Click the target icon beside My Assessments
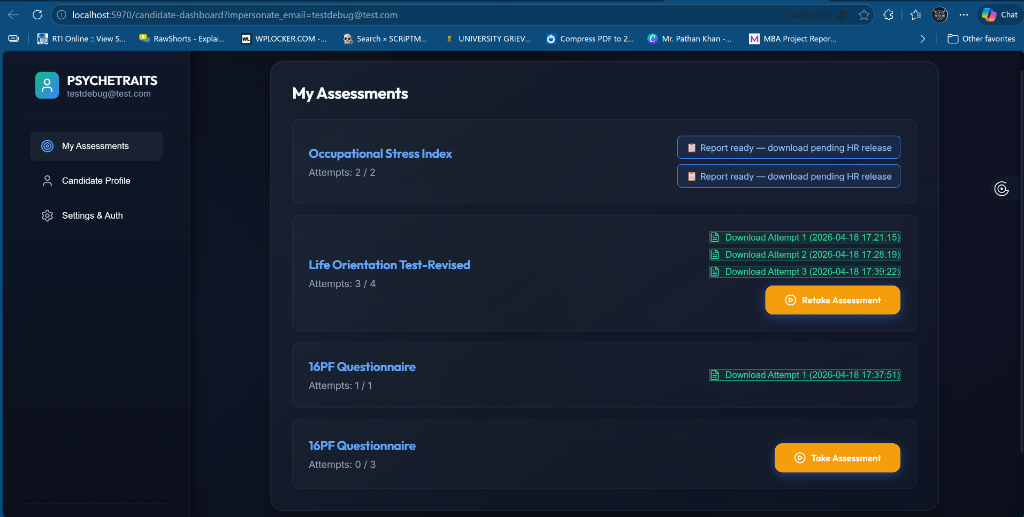 [47, 146]
